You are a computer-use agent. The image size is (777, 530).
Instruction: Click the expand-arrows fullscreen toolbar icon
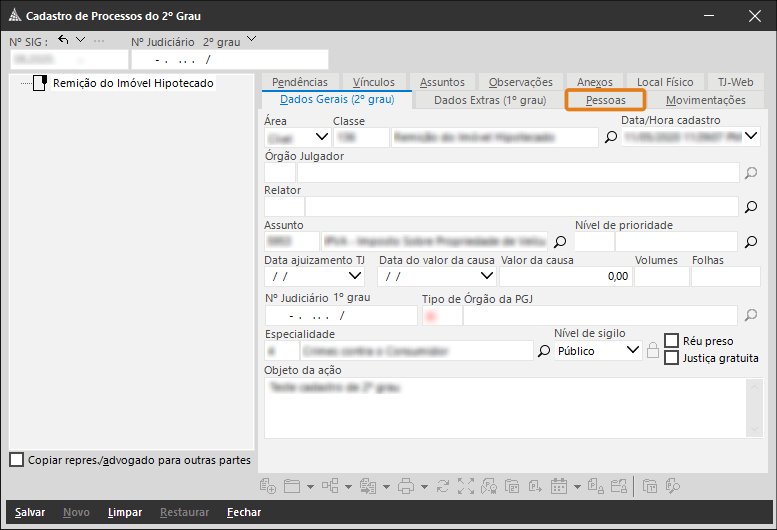[x=466, y=486]
